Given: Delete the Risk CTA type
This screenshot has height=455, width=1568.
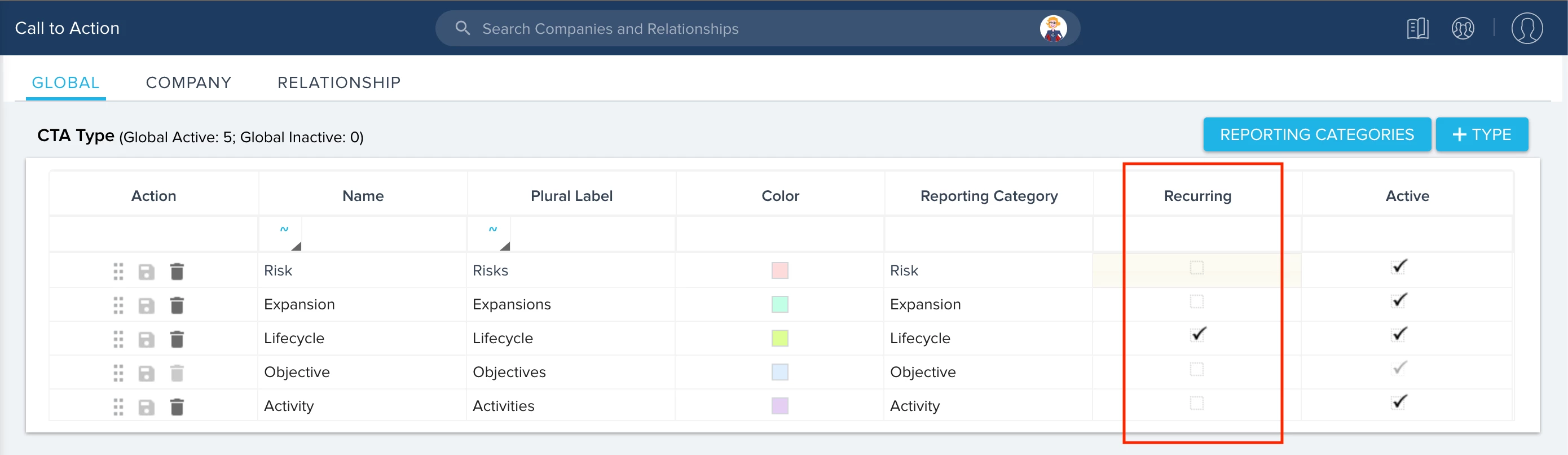Looking at the screenshot, I should (x=177, y=271).
